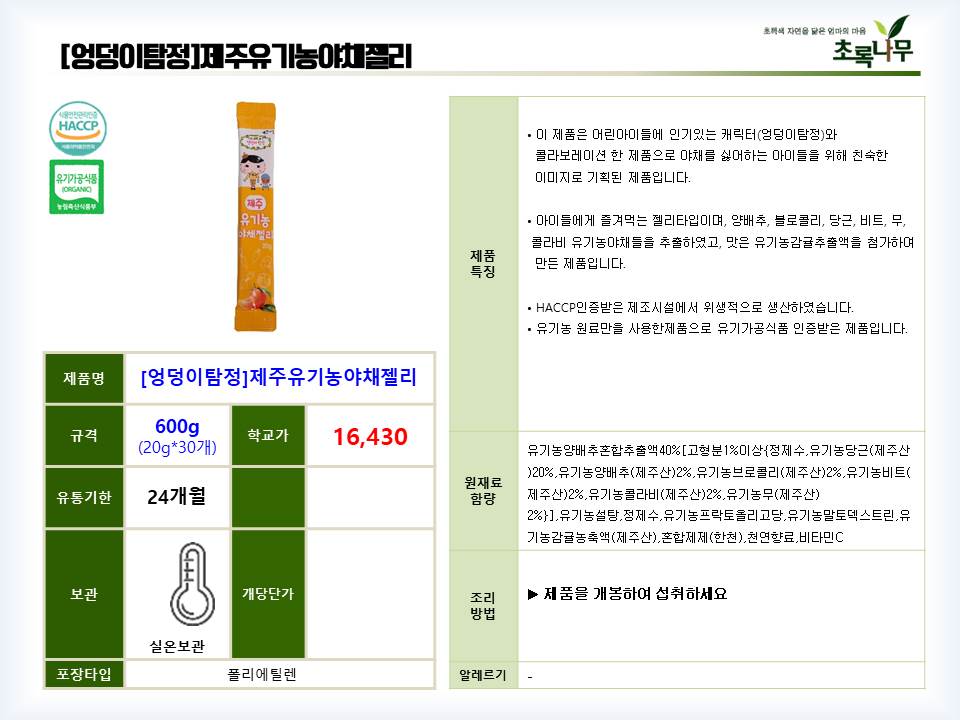
Task: Click the HACCP certification badge
Action: click(78, 129)
